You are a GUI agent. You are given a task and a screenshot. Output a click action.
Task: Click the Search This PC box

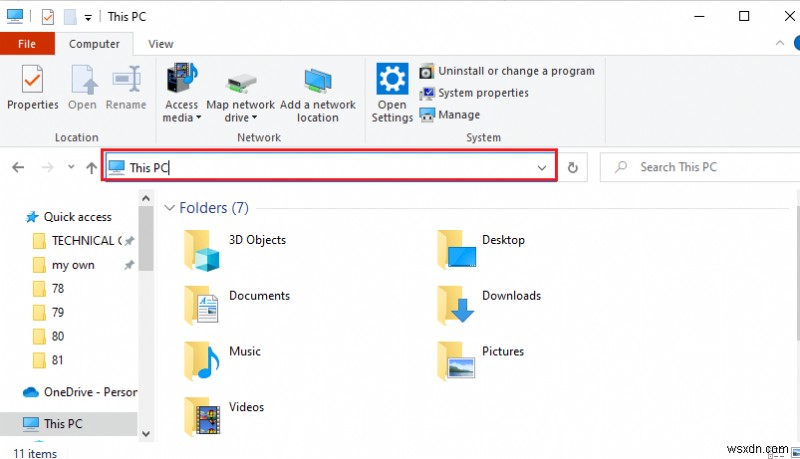coord(701,167)
